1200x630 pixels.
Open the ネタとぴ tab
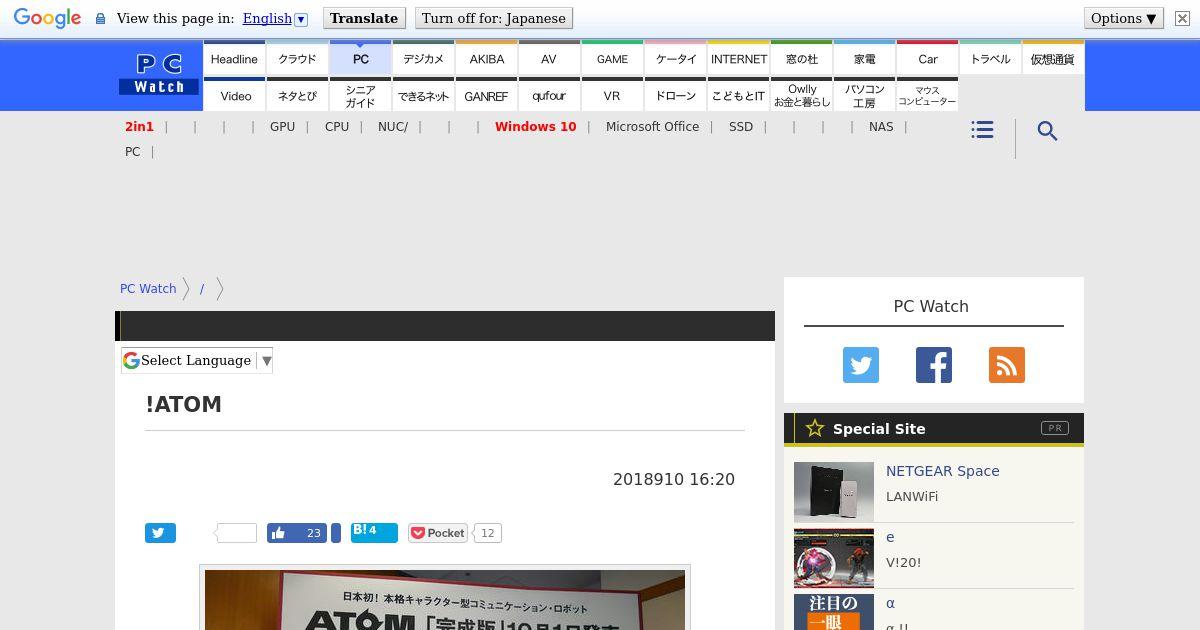[x=297, y=95]
